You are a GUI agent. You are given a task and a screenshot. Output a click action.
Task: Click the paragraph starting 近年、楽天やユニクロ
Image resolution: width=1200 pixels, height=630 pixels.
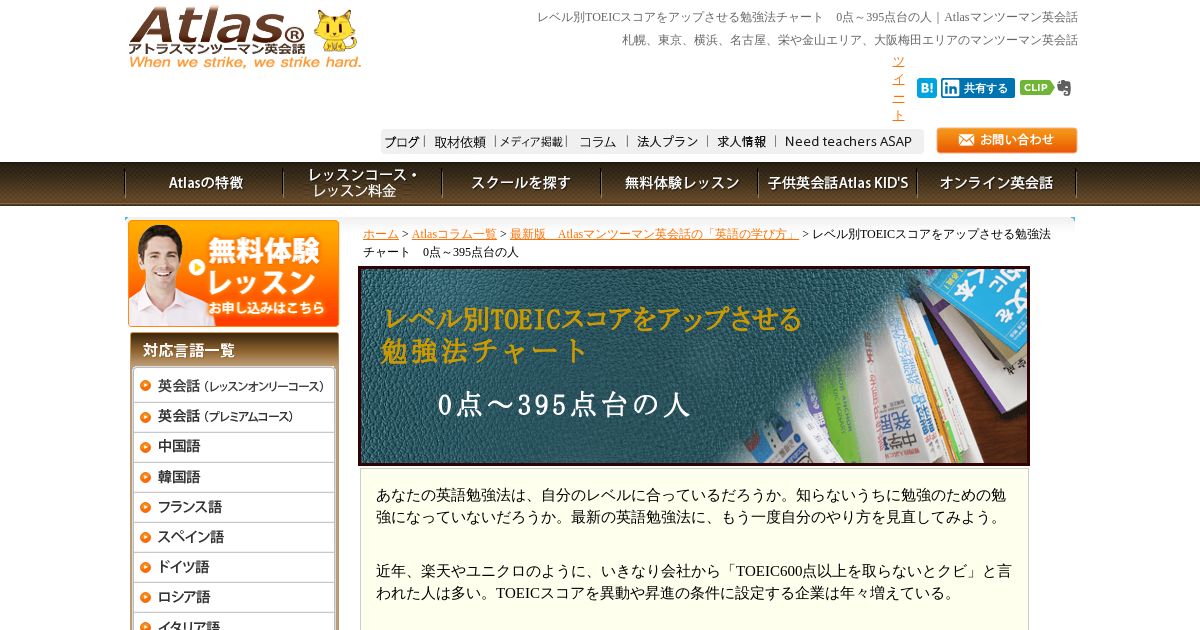tap(694, 582)
